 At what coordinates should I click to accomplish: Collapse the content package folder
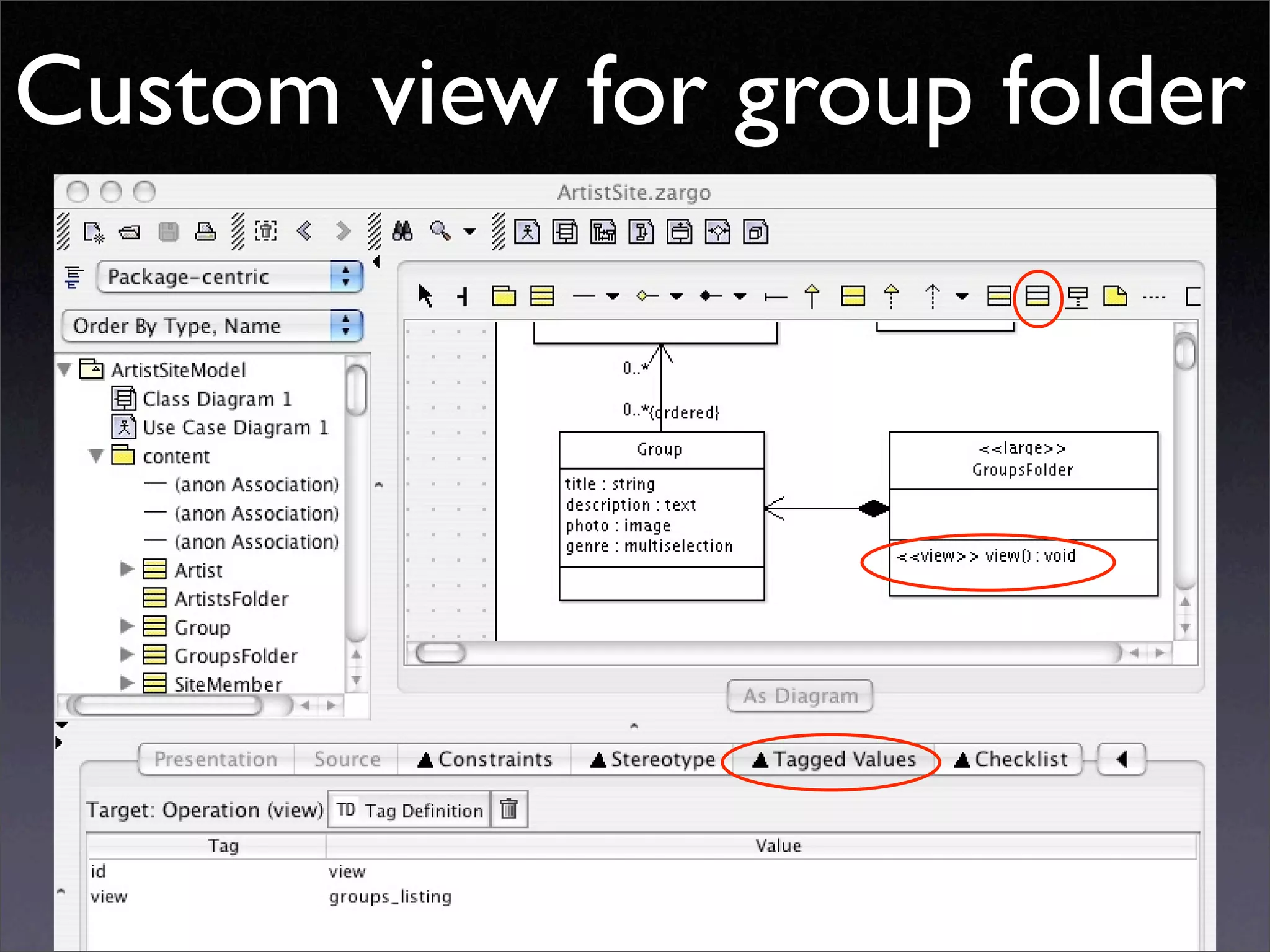[x=95, y=456]
